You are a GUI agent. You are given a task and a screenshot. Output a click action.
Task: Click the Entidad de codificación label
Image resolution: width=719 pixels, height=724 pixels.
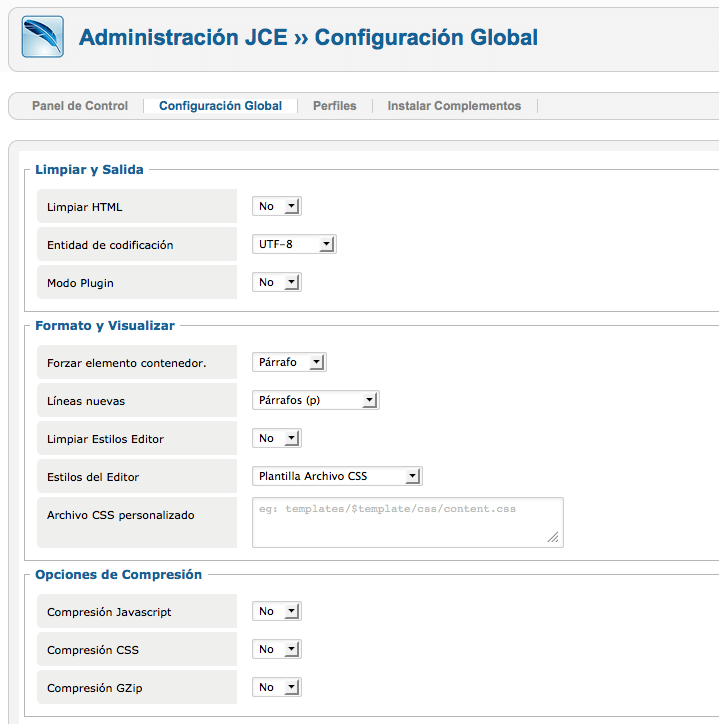(110, 245)
